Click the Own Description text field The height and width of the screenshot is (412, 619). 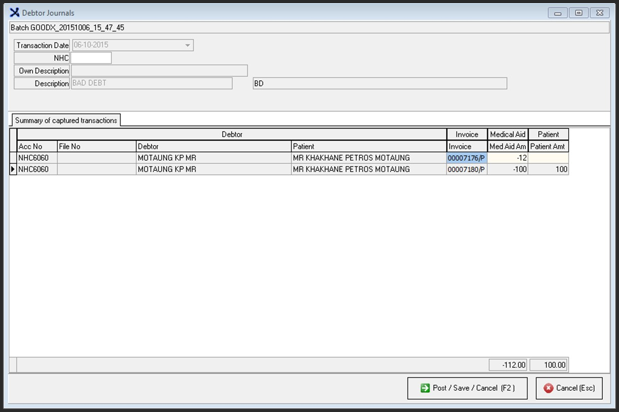159,71
